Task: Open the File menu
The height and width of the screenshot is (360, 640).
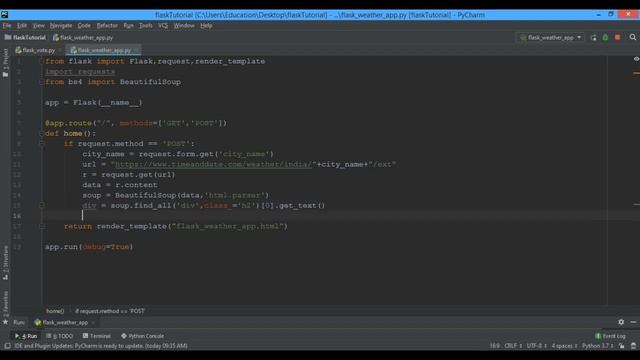Action: [7, 25]
